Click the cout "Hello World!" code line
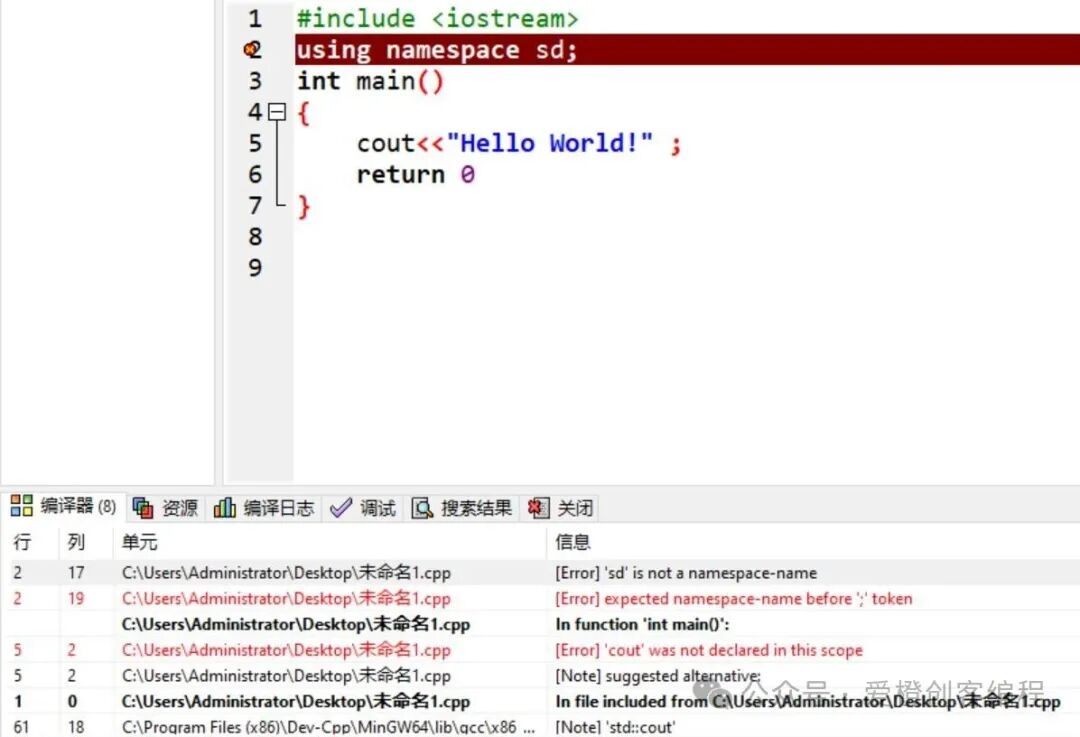The height and width of the screenshot is (737, 1080). point(519,144)
